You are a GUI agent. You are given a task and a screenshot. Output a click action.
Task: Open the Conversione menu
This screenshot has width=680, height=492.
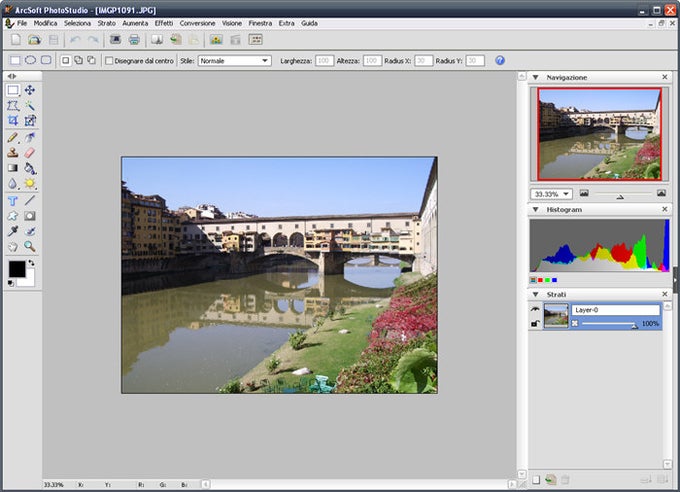click(197, 23)
